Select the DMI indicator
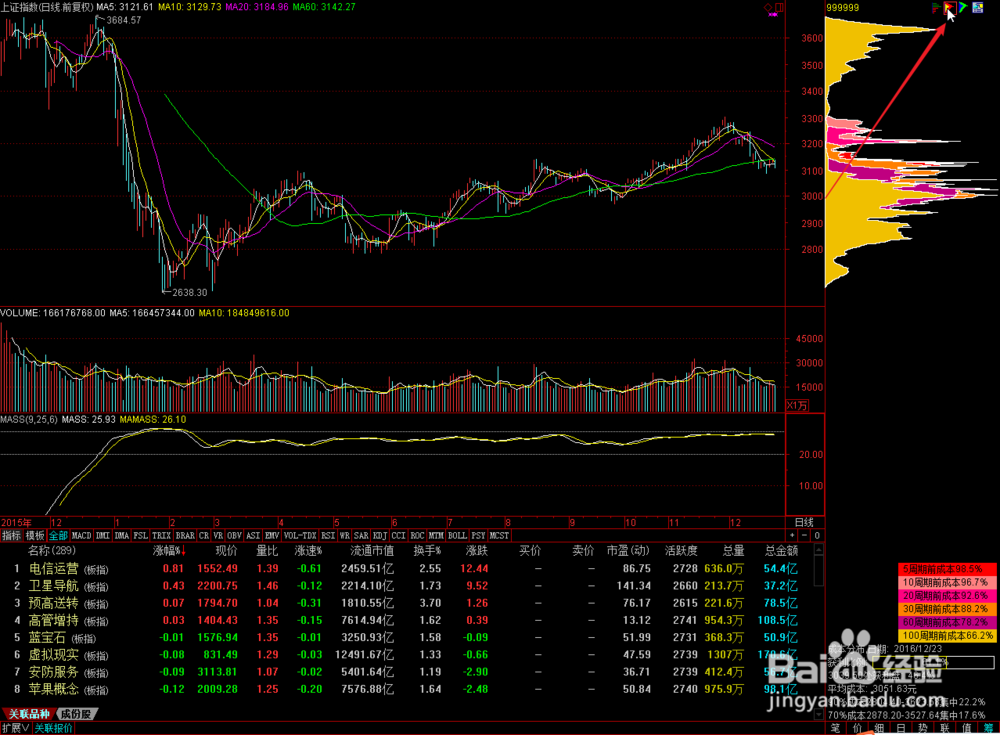Screen dimensions: 1000x735 coord(103,535)
